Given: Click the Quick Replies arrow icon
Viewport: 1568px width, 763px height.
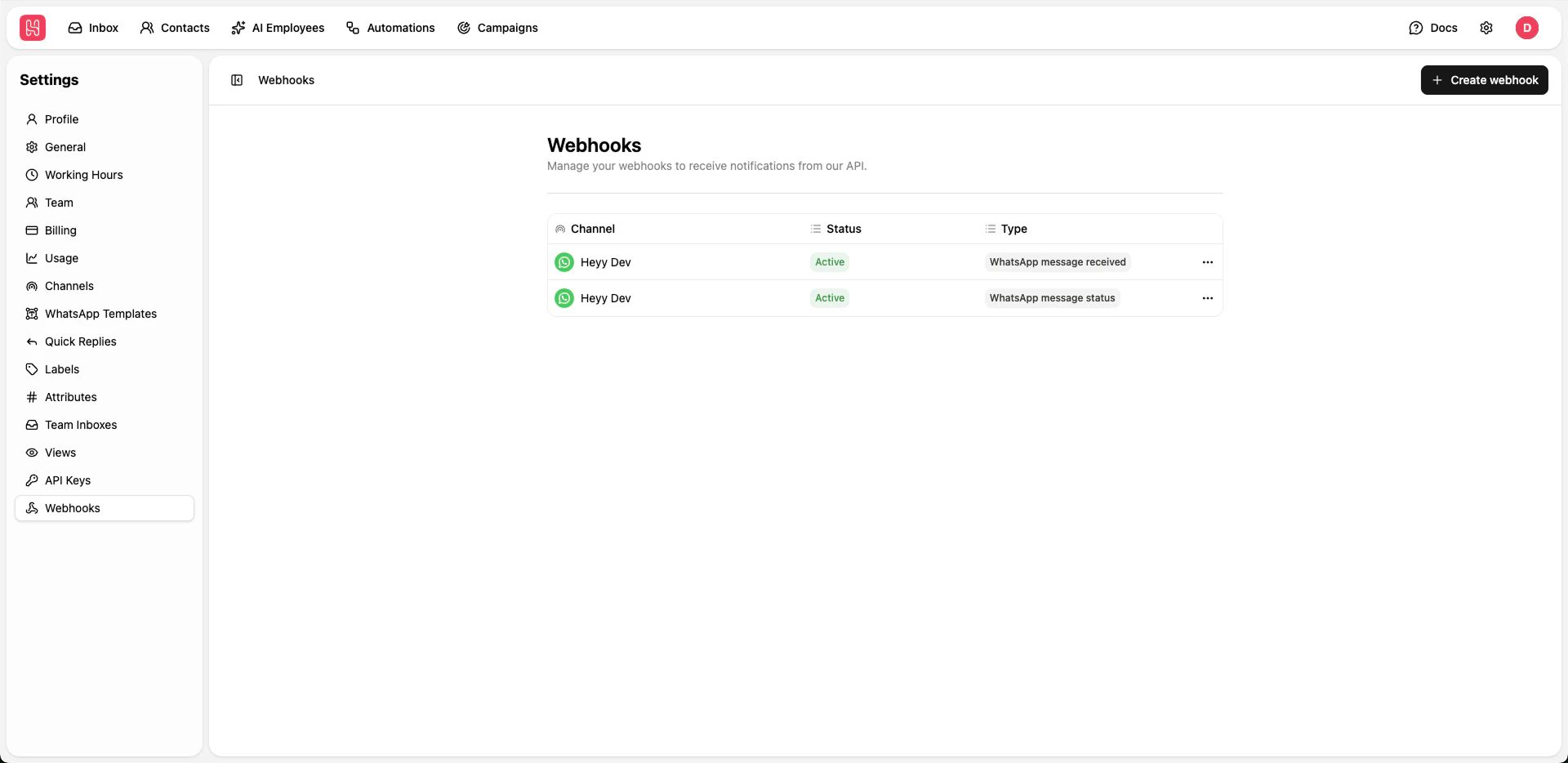Looking at the screenshot, I should 32,341.
